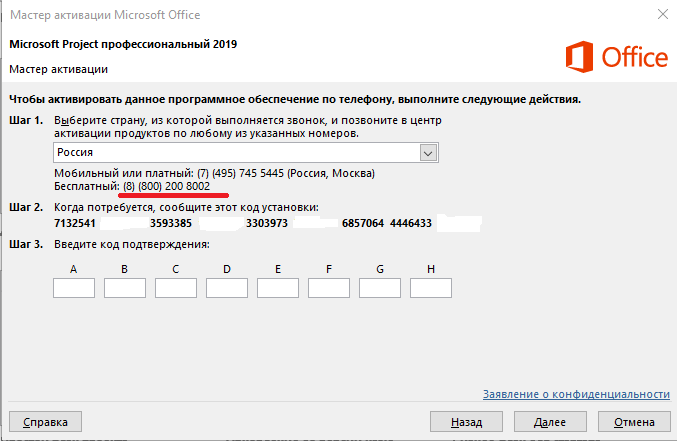Go back with the Назад button
Image resolution: width=677 pixels, height=441 pixels.
click(x=466, y=422)
